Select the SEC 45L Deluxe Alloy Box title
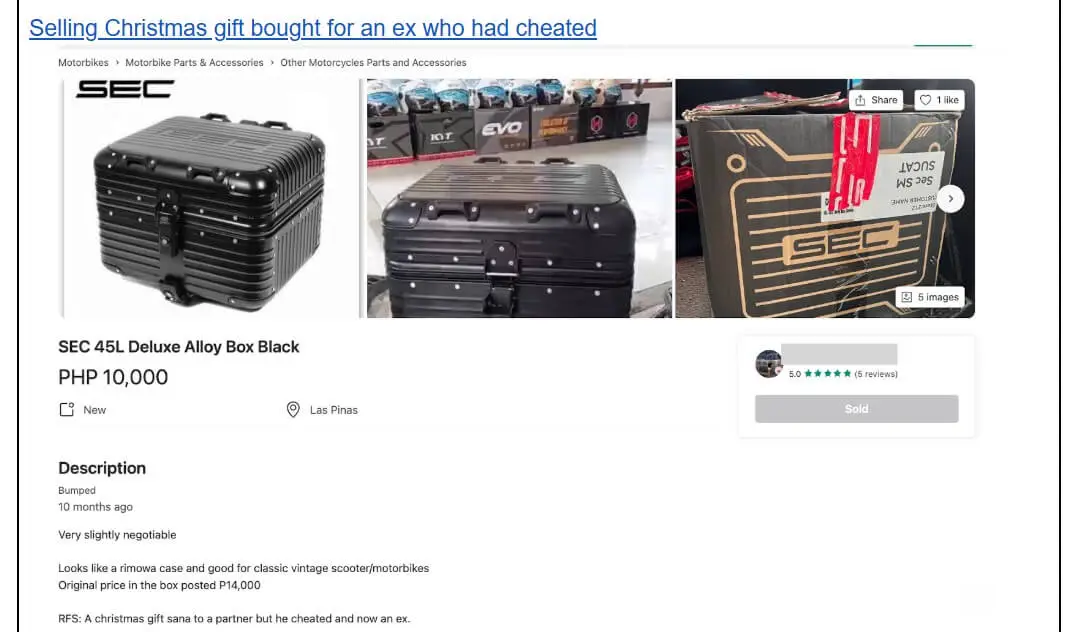The width and height of the screenshot is (1065, 632). [x=179, y=347]
